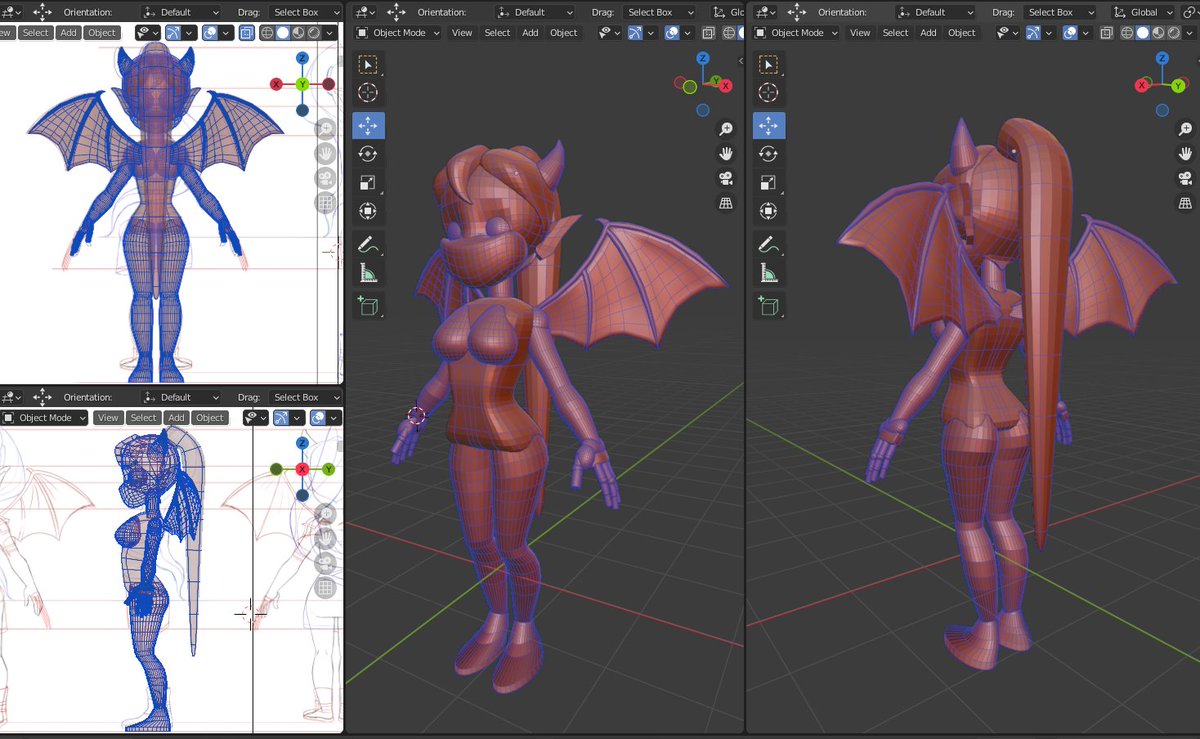Click the camera icon in front wireframe viewport
This screenshot has height=739, width=1200.
click(x=325, y=179)
